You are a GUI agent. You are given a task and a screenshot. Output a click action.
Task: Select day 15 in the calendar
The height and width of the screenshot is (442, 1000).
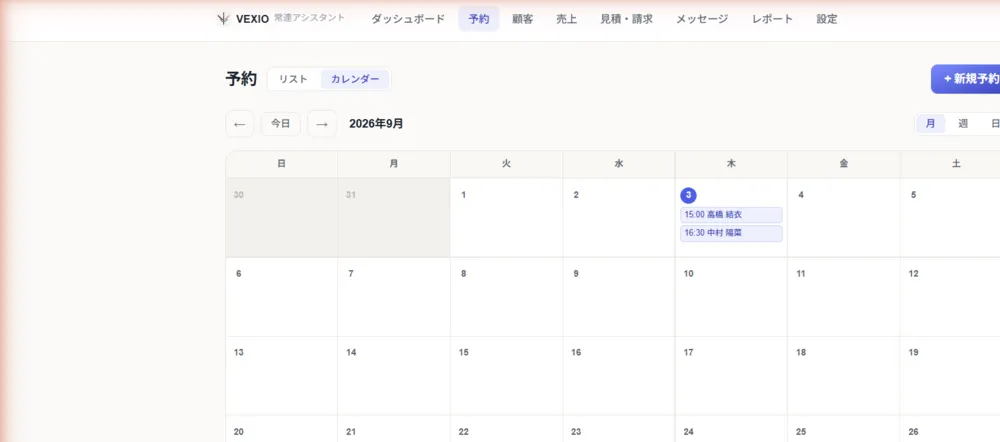point(506,376)
